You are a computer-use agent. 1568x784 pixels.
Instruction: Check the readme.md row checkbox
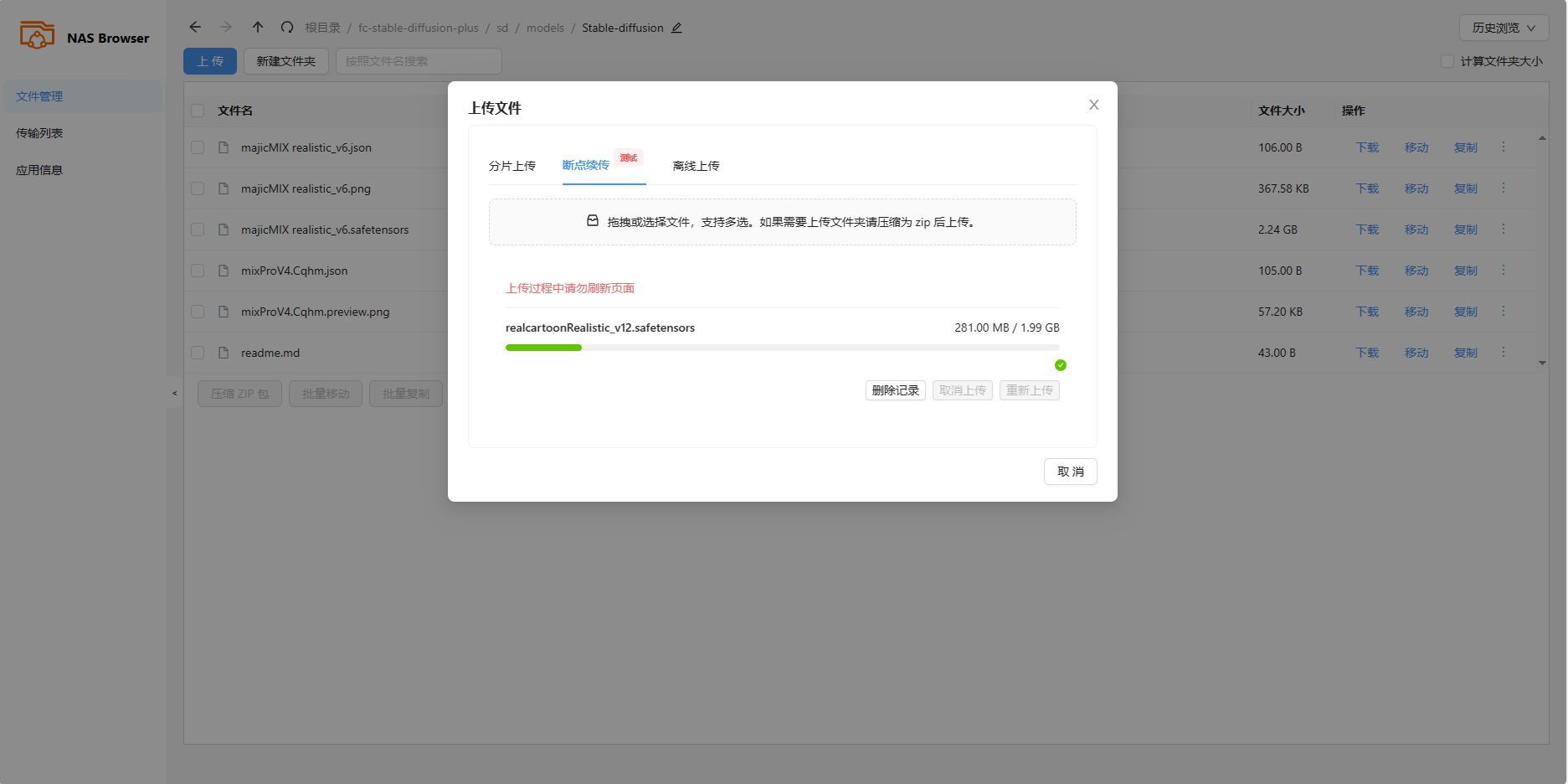coord(198,353)
